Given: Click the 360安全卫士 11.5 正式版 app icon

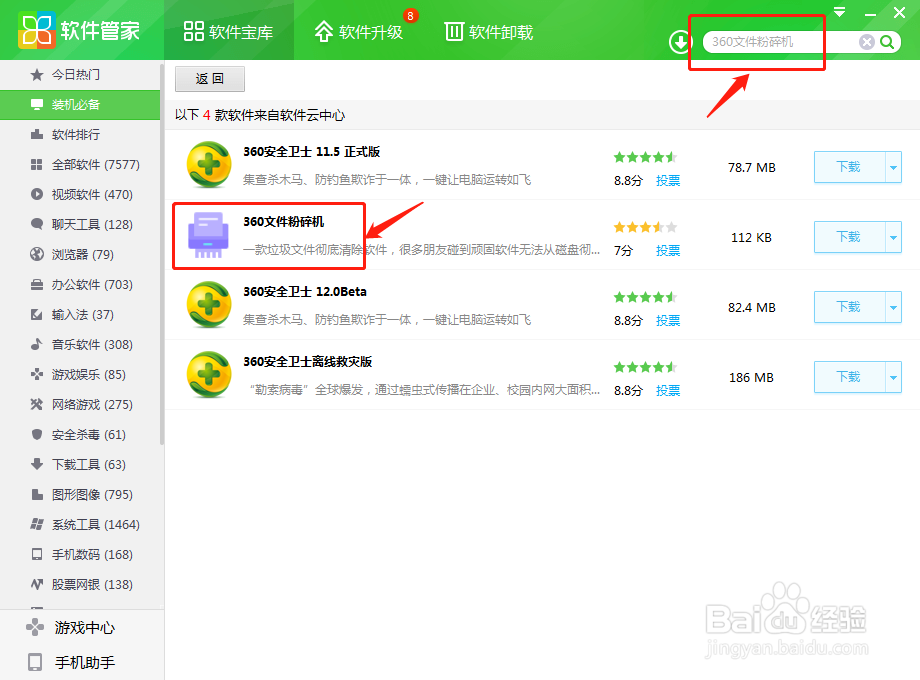Looking at the screenshot, I should tap(209, 165).
